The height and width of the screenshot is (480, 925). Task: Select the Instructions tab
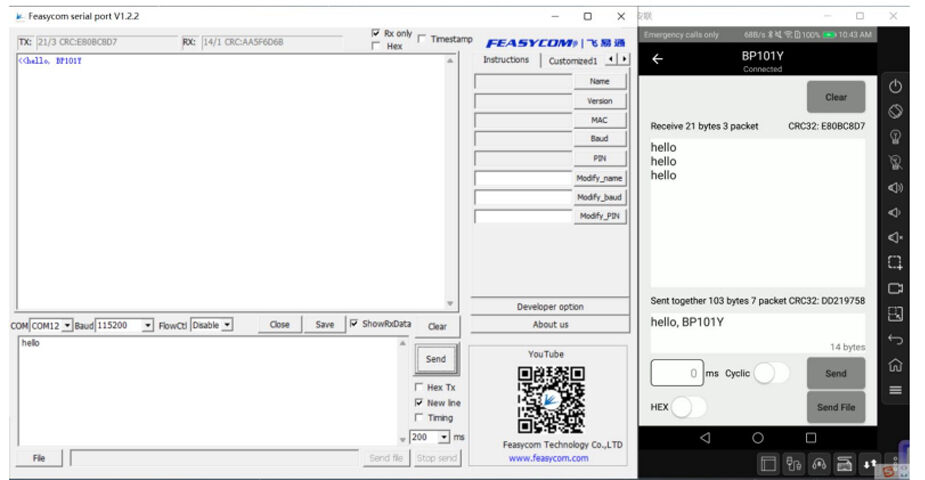[x=506, y=60]
